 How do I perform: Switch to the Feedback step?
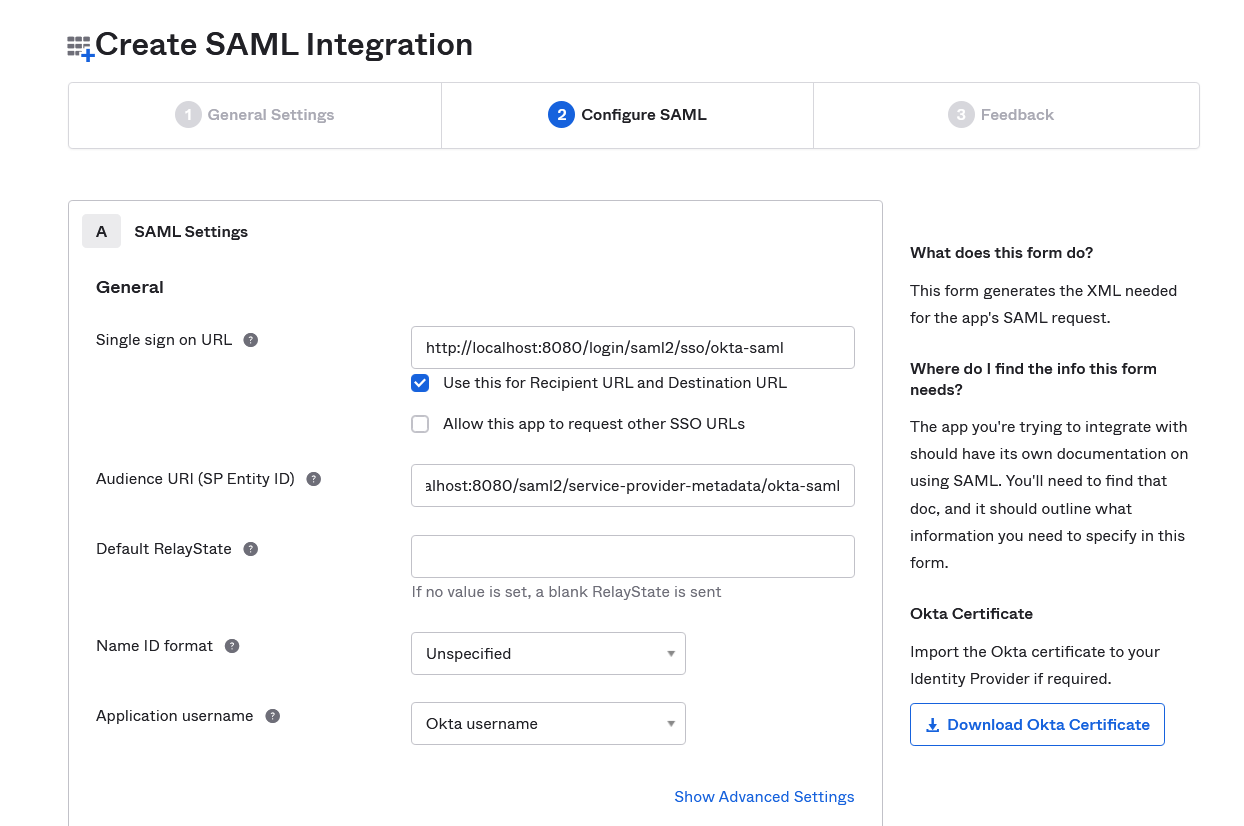click(1005, 114)
